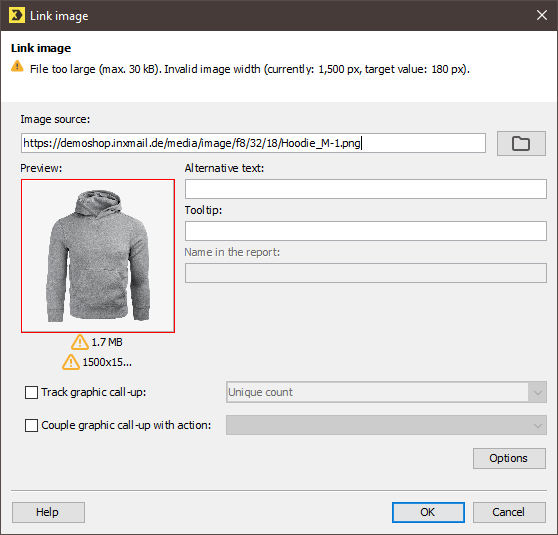Click the arrow of the Unique count combo box
558x535 pixels.
(x=538, y=392)
